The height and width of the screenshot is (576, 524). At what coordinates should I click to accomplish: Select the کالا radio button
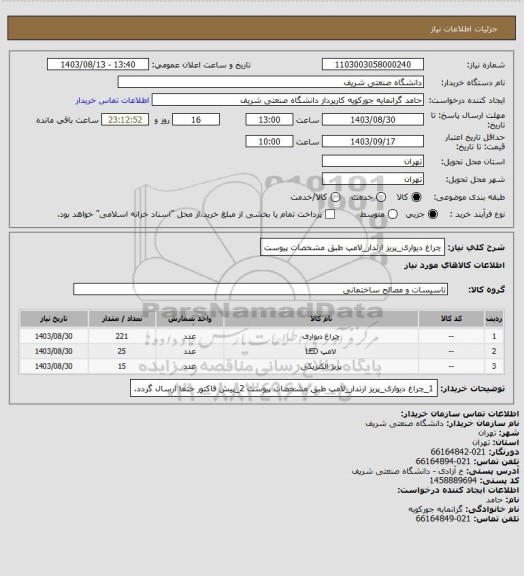point(416,197)
